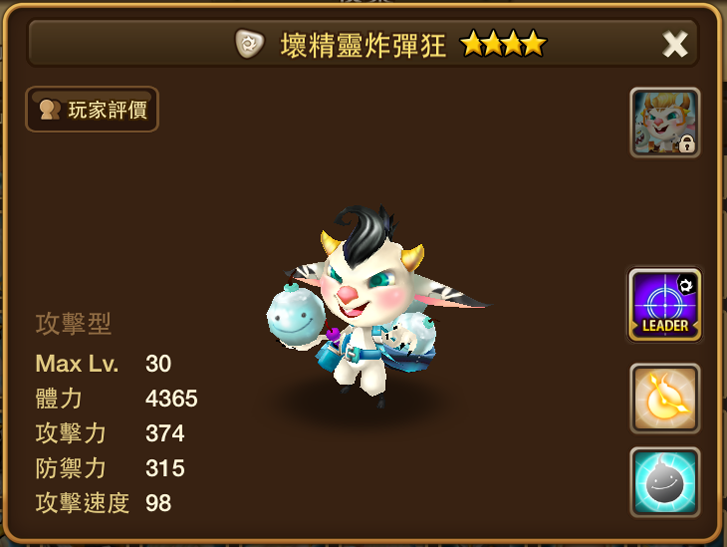
Task: Select the flaming slash skill icon
Action: [664, 398]
